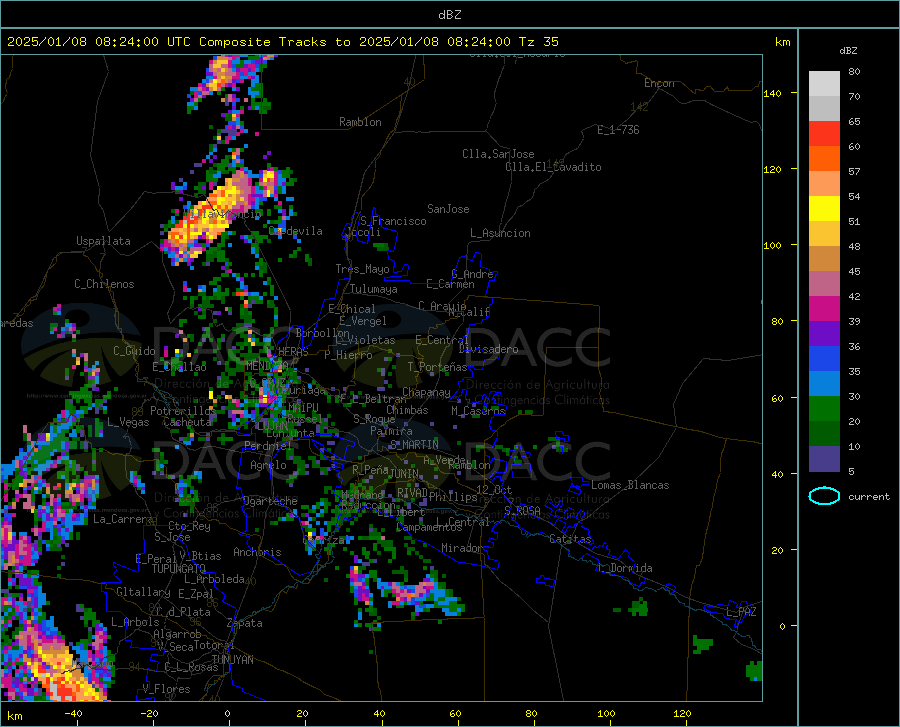The width and height of the screenshot is (900, 727).
Task: Click the Encon label on map
Action: coord(659,83)
